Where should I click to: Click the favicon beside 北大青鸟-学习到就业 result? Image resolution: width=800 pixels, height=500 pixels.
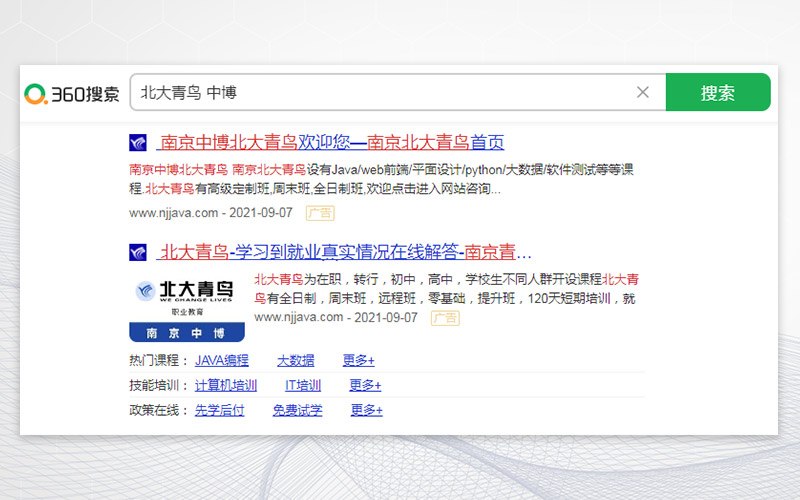(138, 252)
